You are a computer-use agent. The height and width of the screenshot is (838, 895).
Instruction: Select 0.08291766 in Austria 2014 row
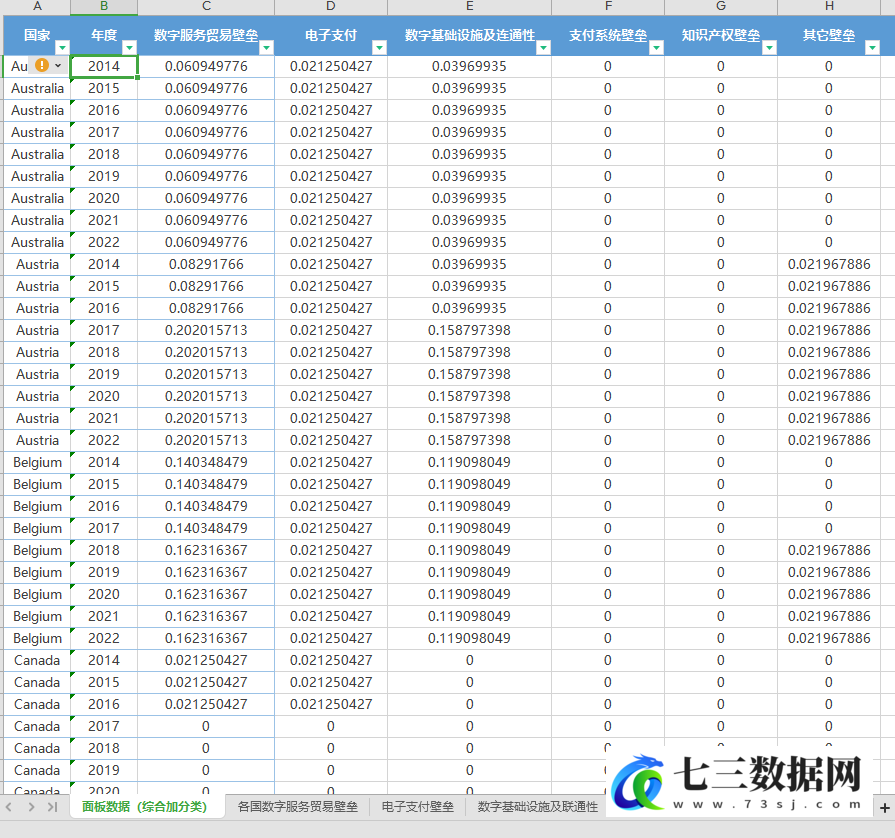click(x=206, y=264)
